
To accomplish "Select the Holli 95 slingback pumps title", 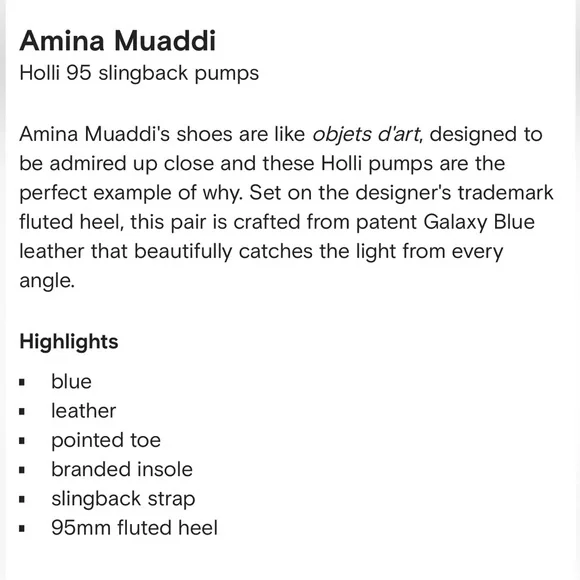I will [x=139, y=73].
